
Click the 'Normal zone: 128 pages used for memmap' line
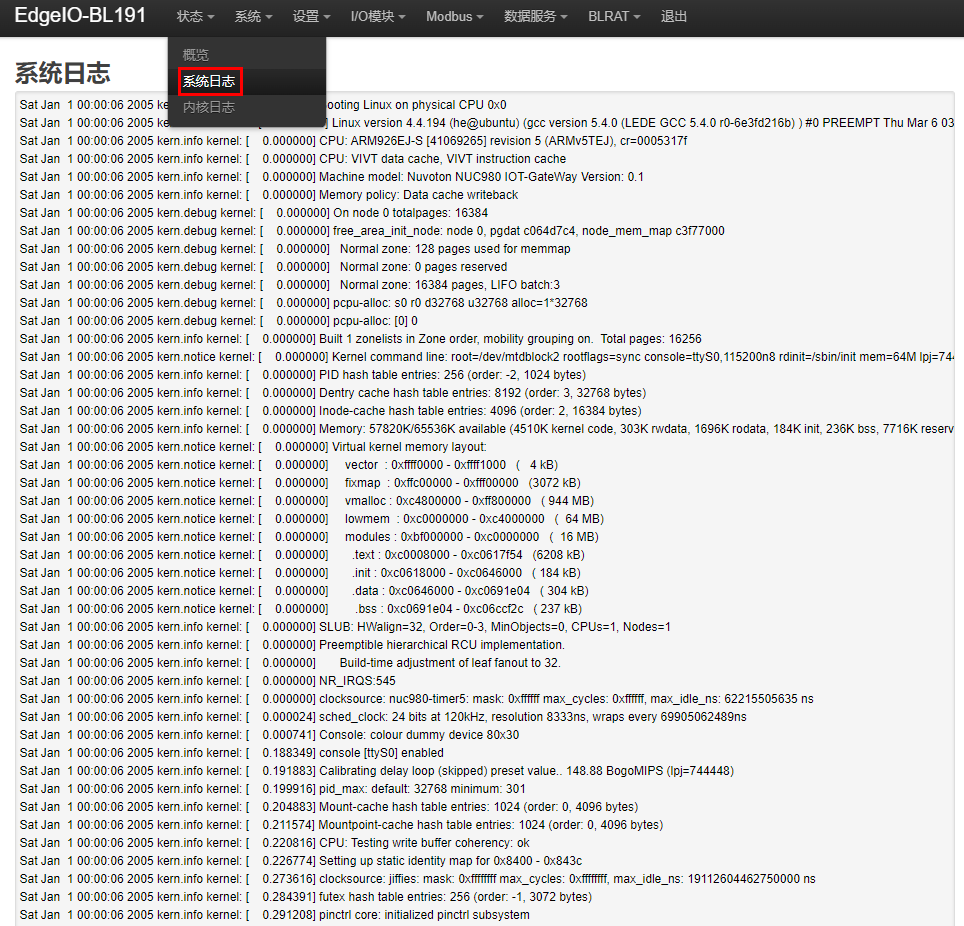[295, 249]
